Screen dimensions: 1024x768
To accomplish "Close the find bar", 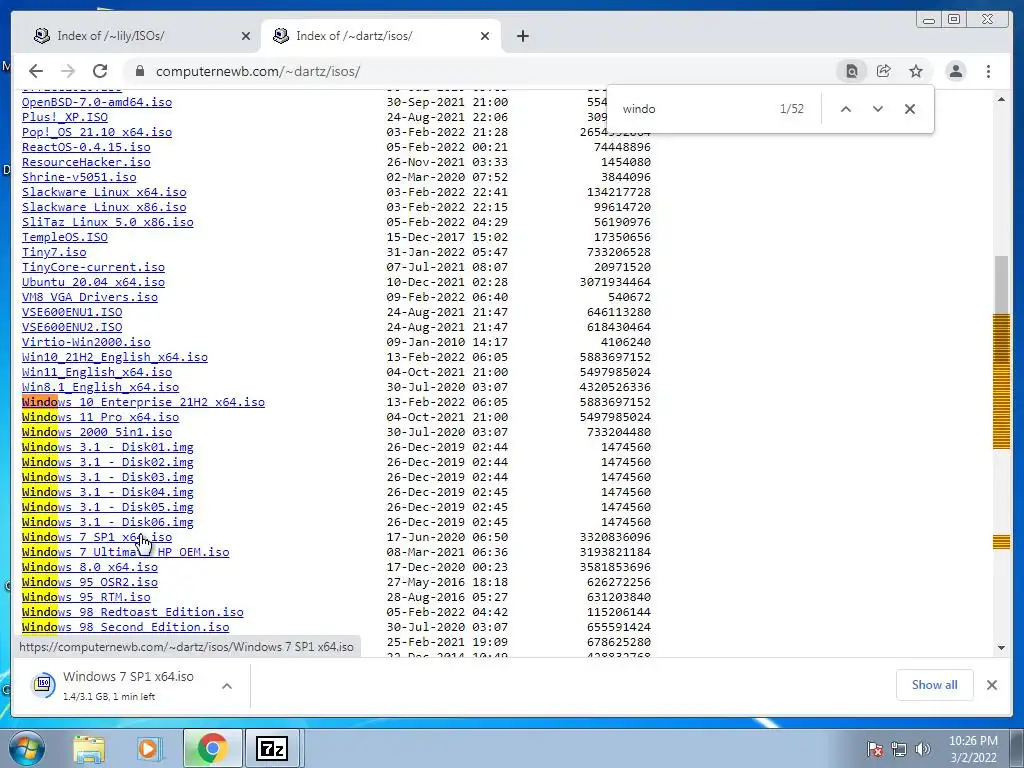I will 910,109.
